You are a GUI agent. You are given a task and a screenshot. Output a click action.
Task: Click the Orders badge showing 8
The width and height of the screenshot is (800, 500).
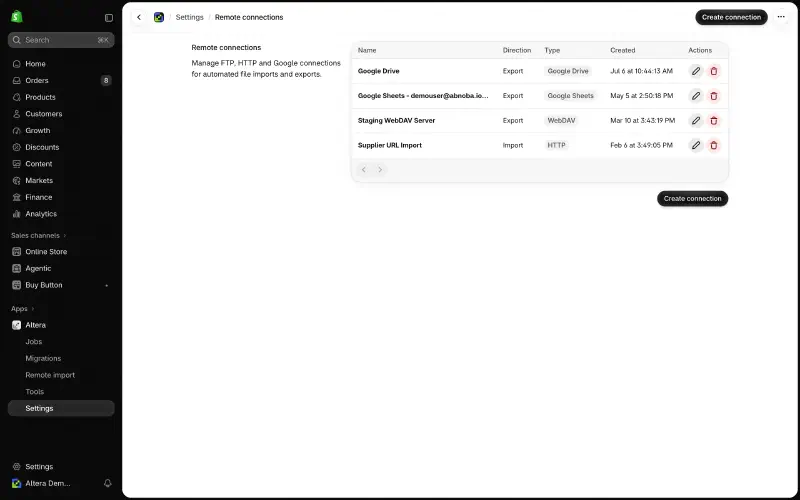pyautogui.click(x=106, y=81)
